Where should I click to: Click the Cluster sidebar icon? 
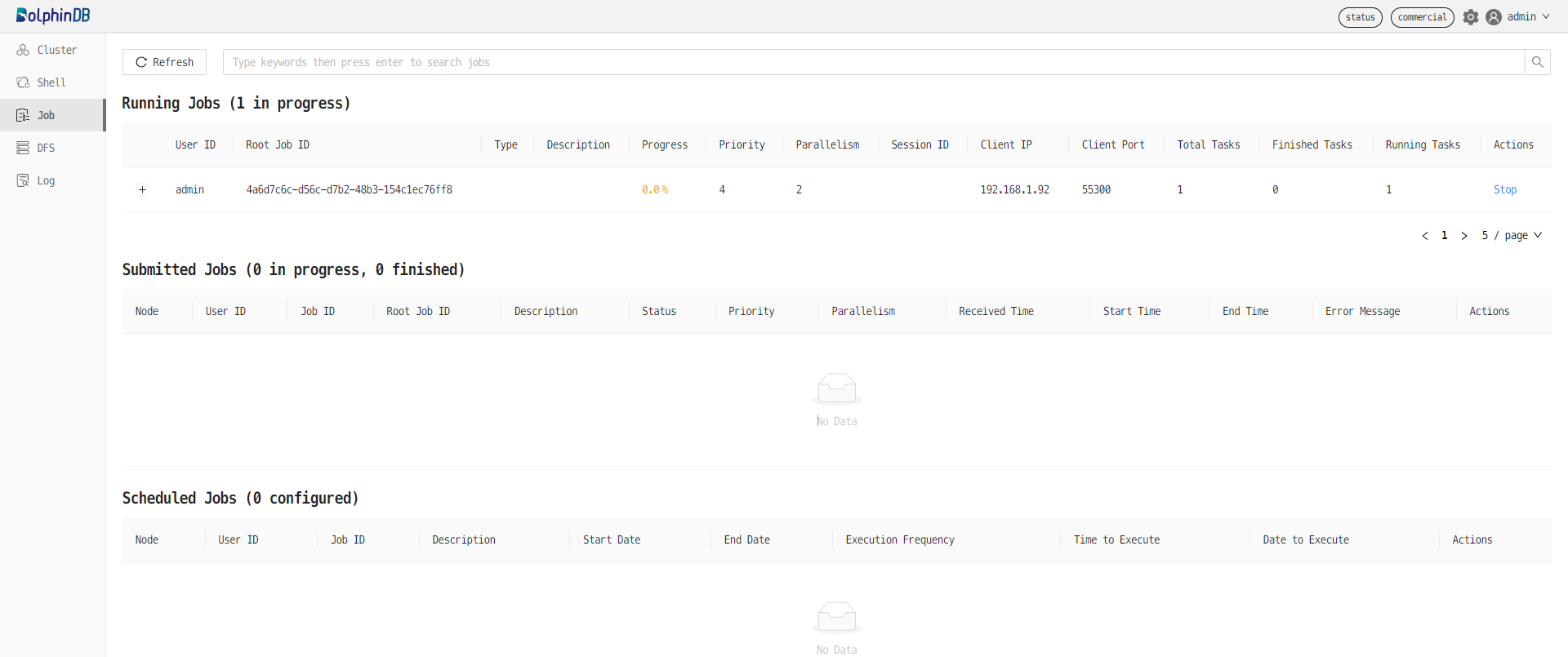coord(23,50)
